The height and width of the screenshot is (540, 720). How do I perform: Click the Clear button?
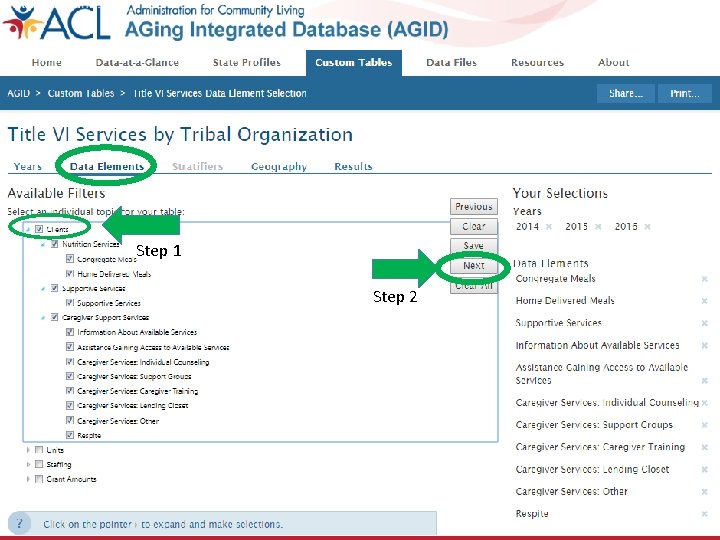[474, 226]
